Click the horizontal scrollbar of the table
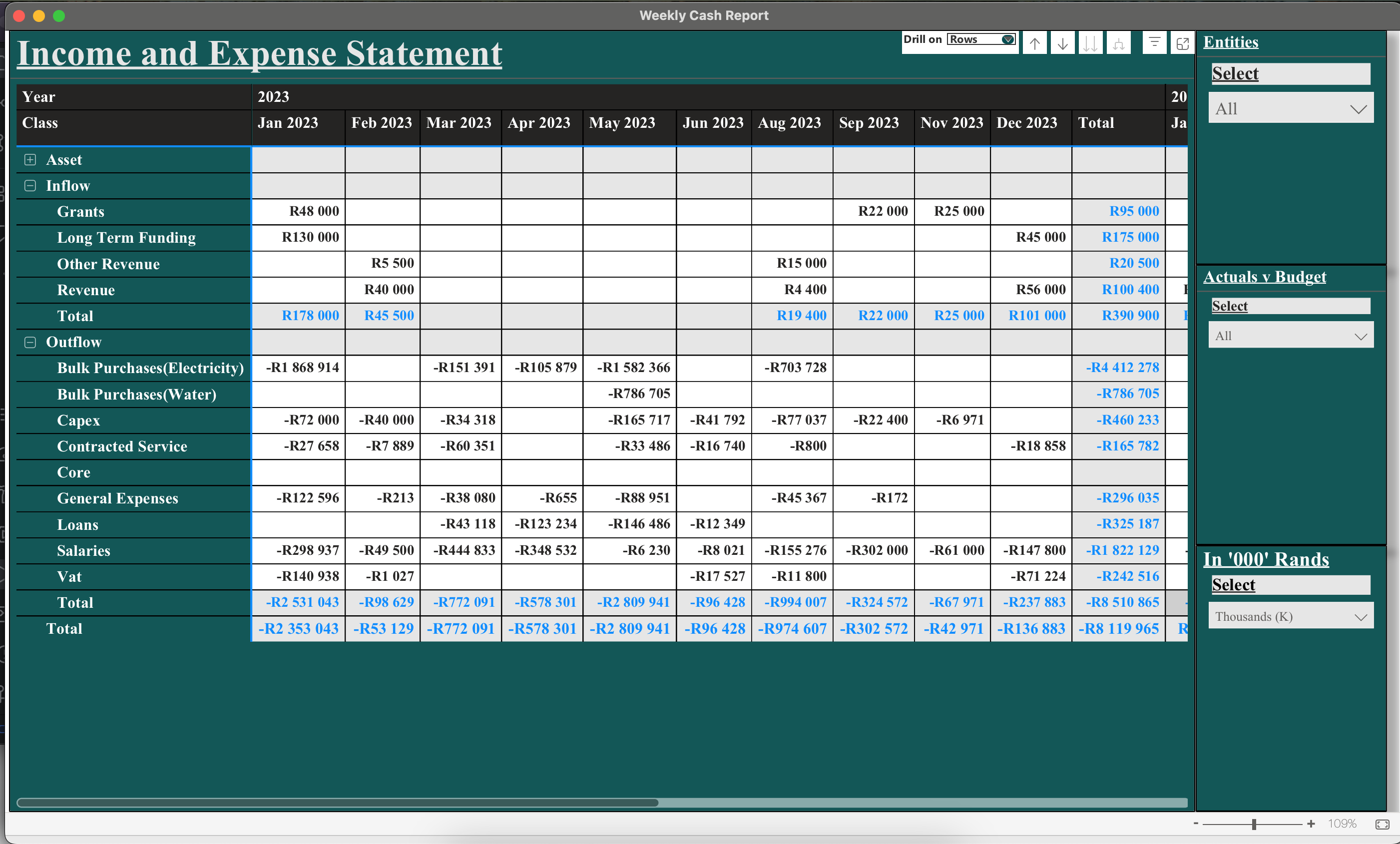 pyautogui.click(x=338, y=803)
